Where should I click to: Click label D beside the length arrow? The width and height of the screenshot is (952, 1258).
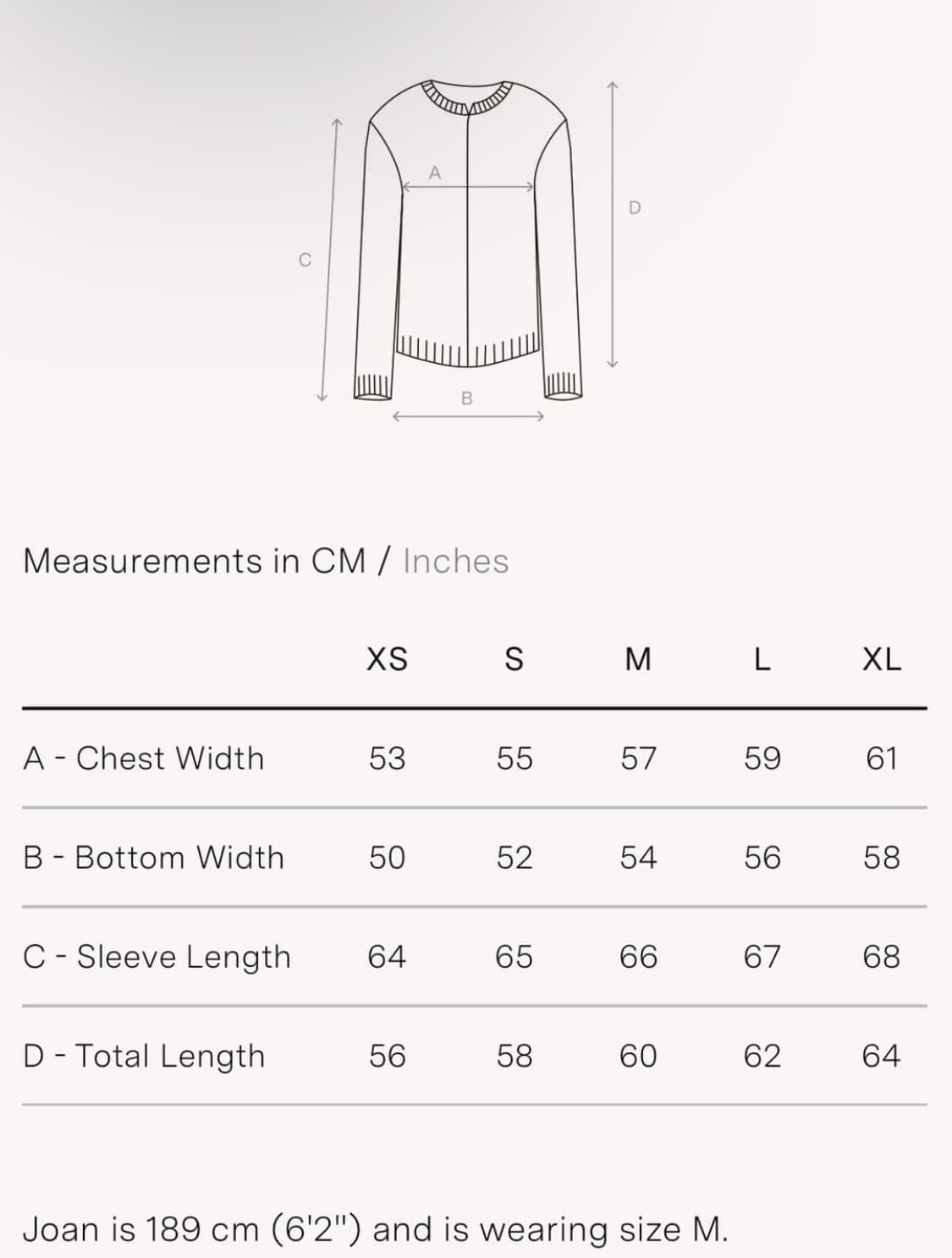[x=635, y=208]
